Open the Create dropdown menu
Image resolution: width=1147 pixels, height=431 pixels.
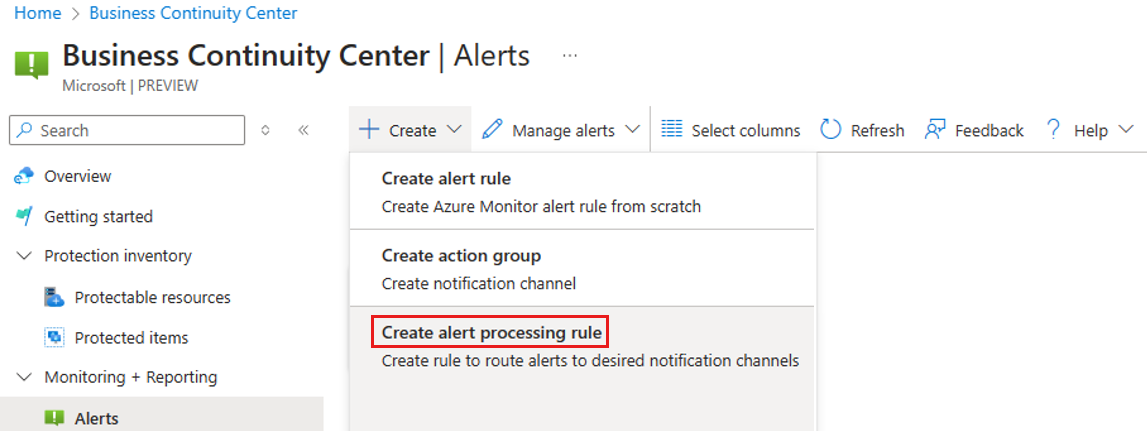tap(411, 130)
